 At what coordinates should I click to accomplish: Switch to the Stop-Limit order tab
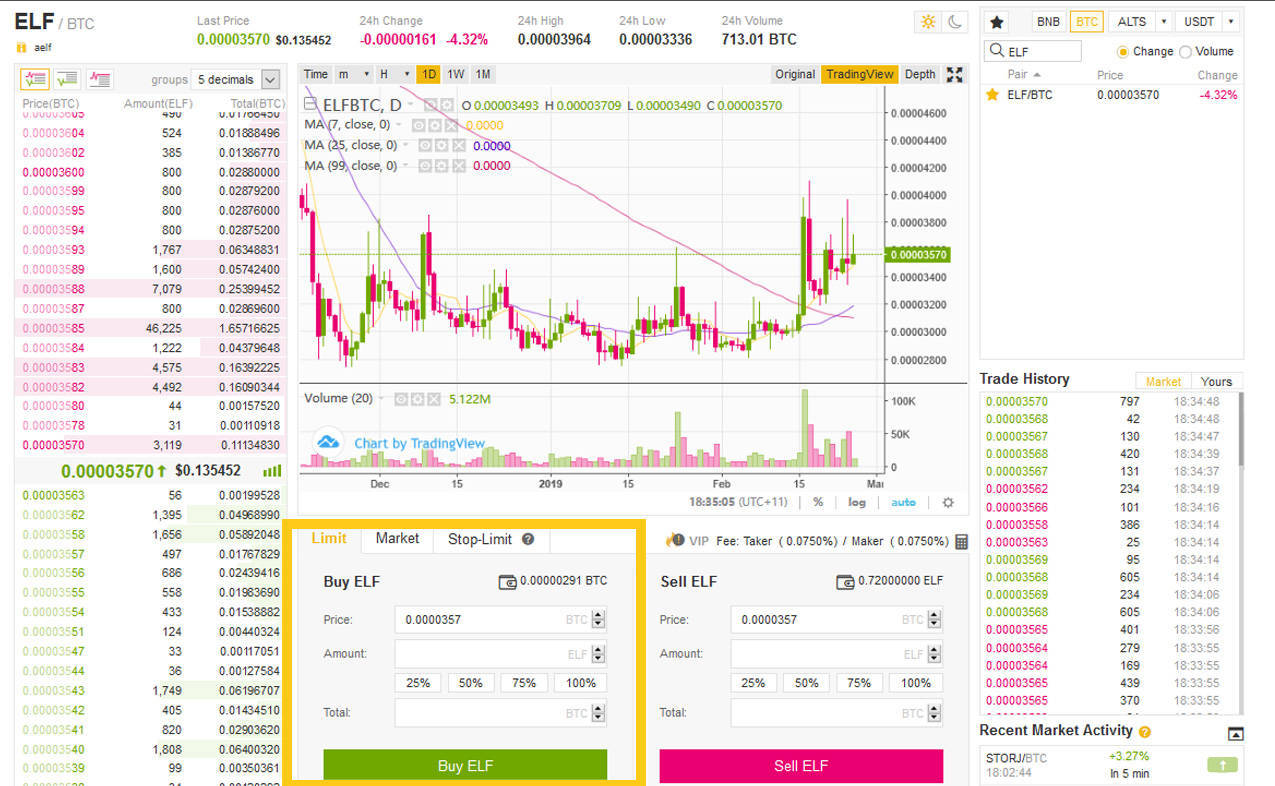point(490,539)
